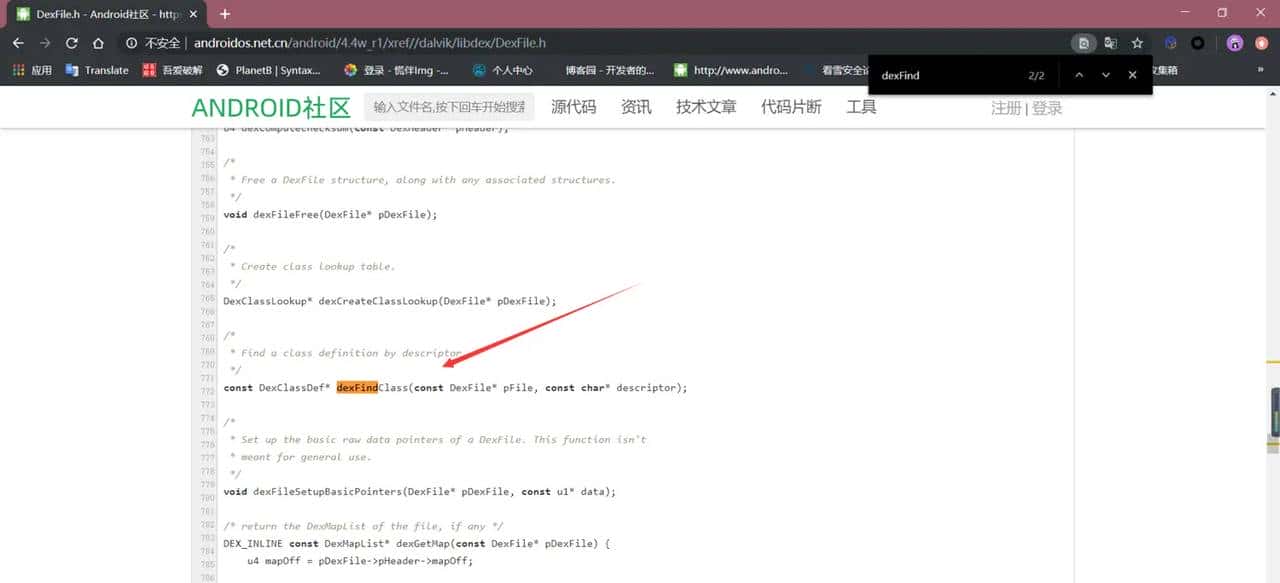The width and height of the screenshot is (1280, 583).
Task: Jump to next dexFind match with down arrow
Action: 1105,74
